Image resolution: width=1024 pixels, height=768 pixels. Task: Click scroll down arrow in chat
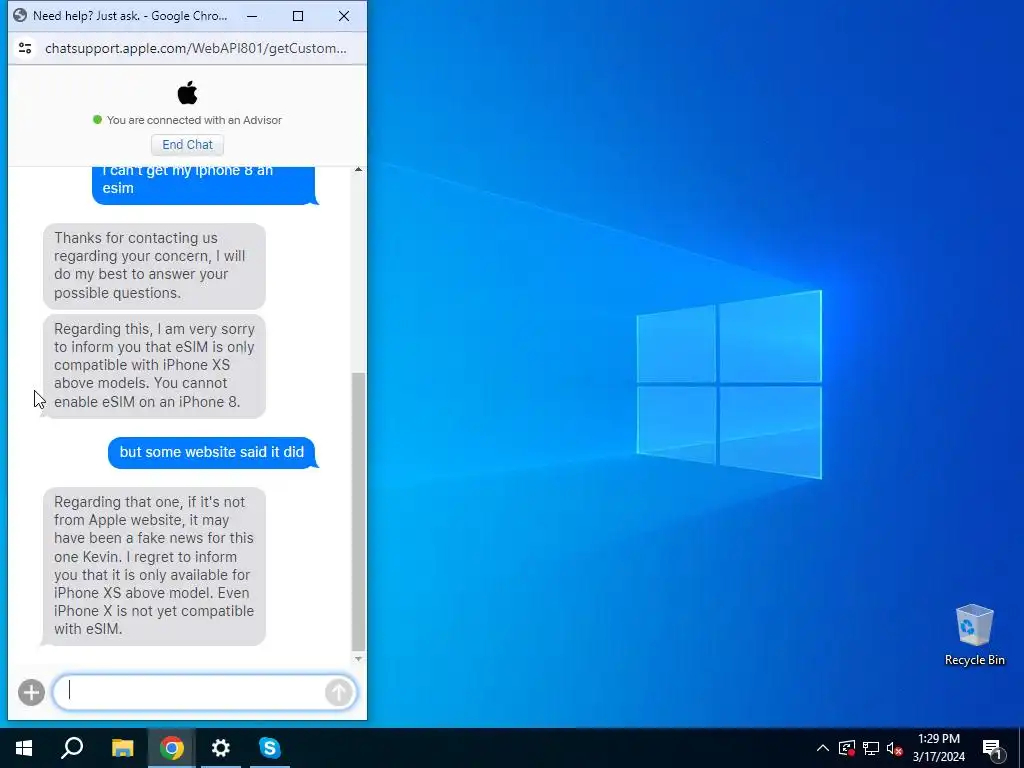pos(358,658)
